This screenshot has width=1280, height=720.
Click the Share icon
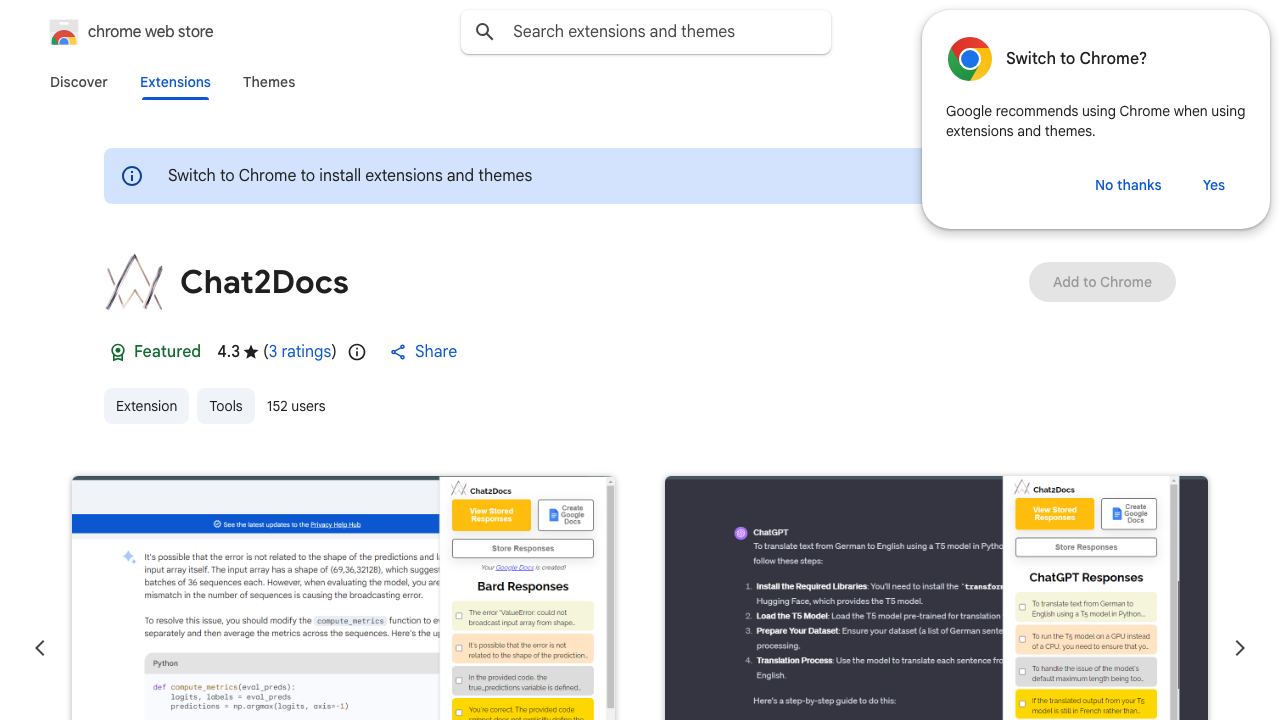pyautogui.click(x=398, y=352)
